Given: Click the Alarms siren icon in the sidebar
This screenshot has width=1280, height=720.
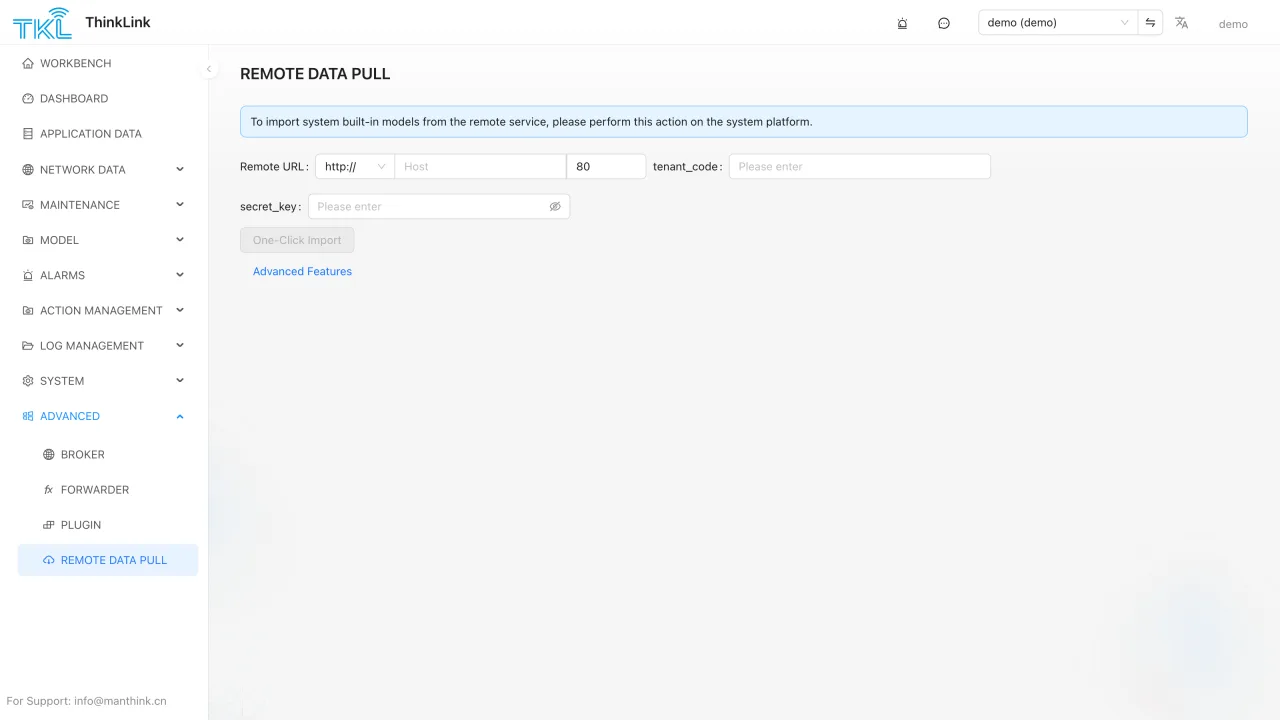Looking at the screenshot, I should point(28,275).
